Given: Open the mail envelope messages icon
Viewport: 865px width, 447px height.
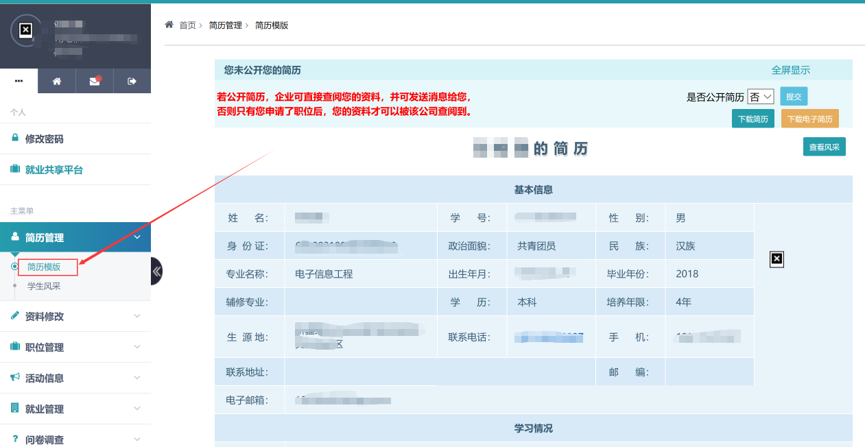Looking at the screenshot, I should coord(94,81).
